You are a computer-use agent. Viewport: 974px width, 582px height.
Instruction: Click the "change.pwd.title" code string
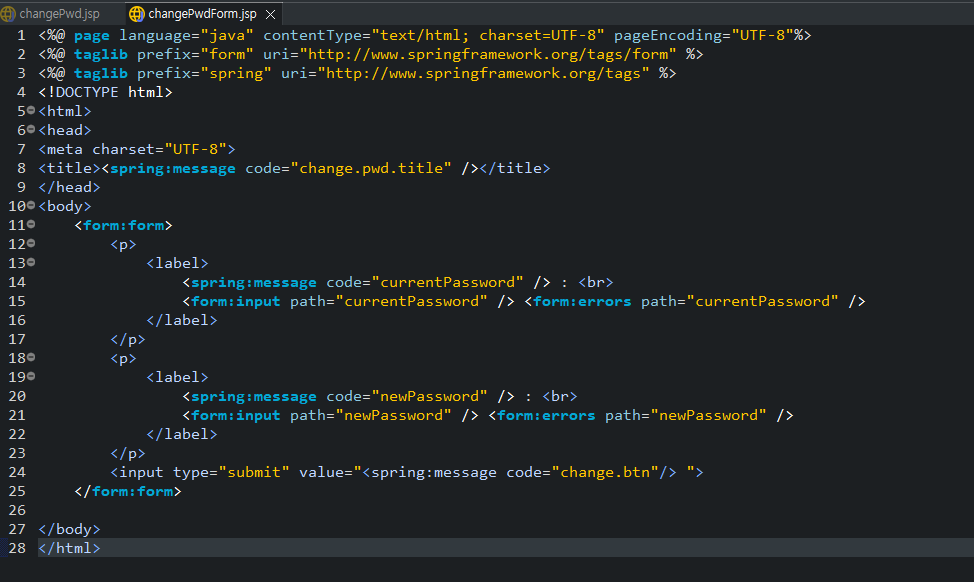pyautogui.click(x=371, y=168)
